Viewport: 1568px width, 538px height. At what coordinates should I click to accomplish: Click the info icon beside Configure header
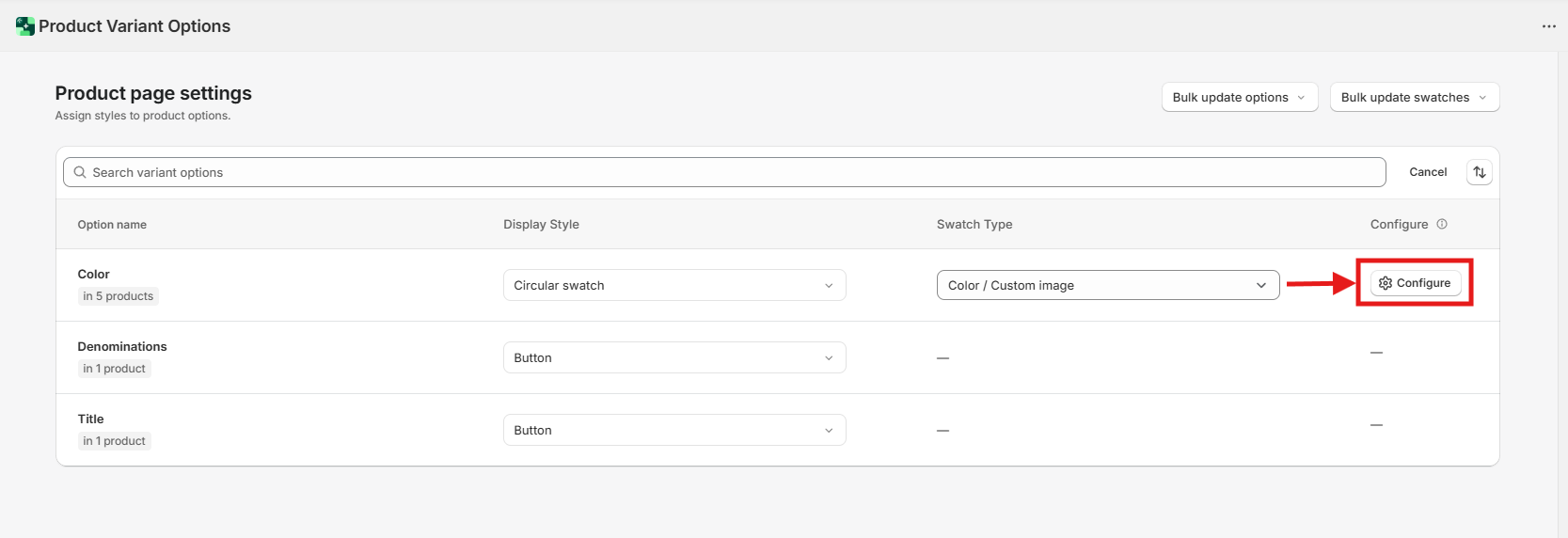(1442, 224)
